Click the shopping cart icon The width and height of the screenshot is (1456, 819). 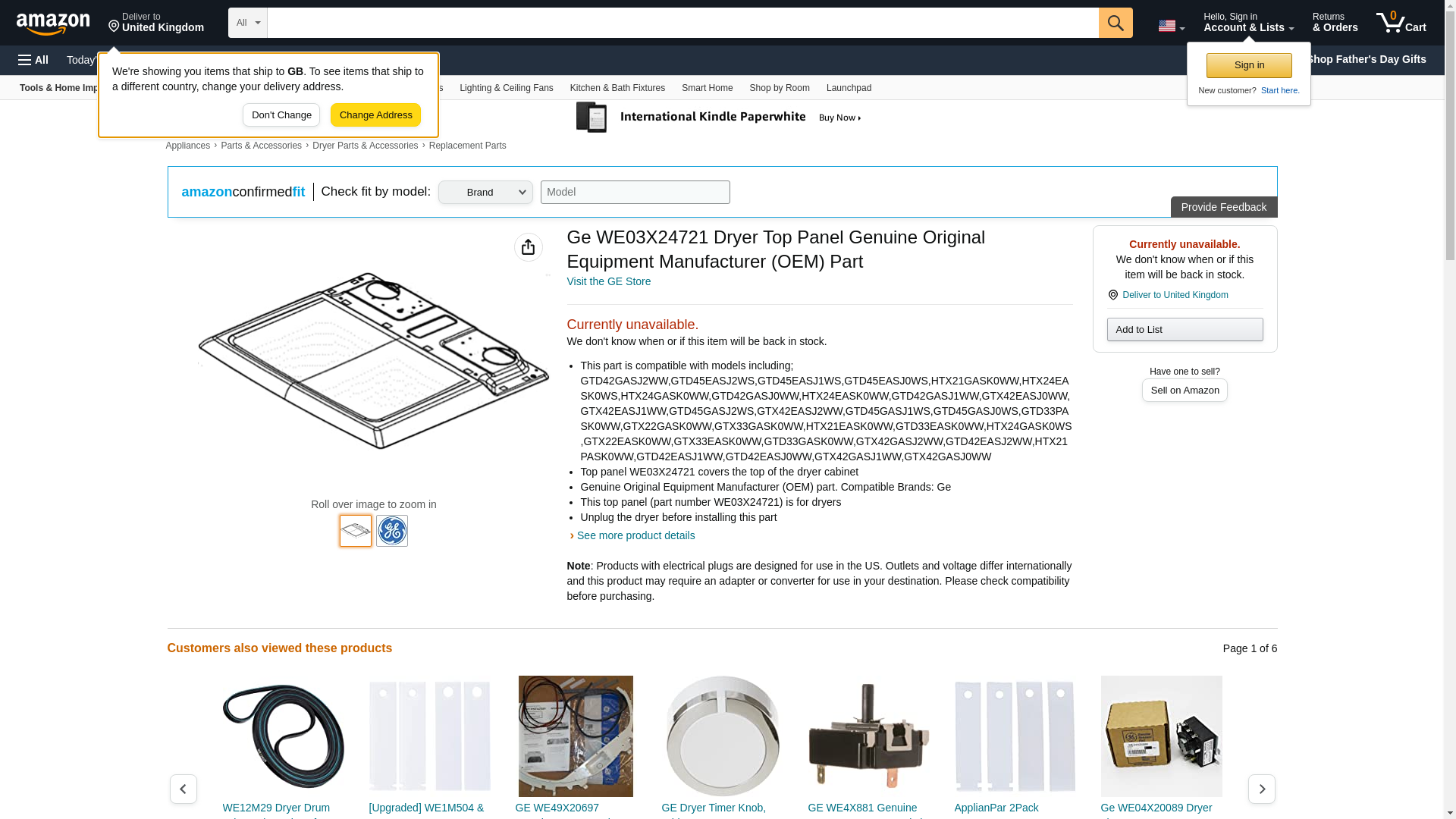click(x=1400, y=23)
